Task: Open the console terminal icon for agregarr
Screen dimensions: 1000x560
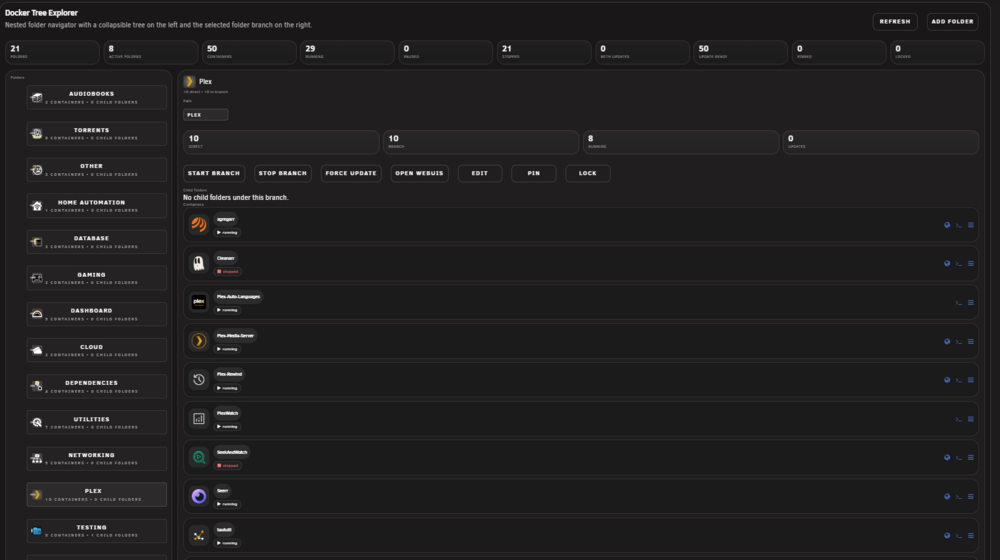Action: 959,225
